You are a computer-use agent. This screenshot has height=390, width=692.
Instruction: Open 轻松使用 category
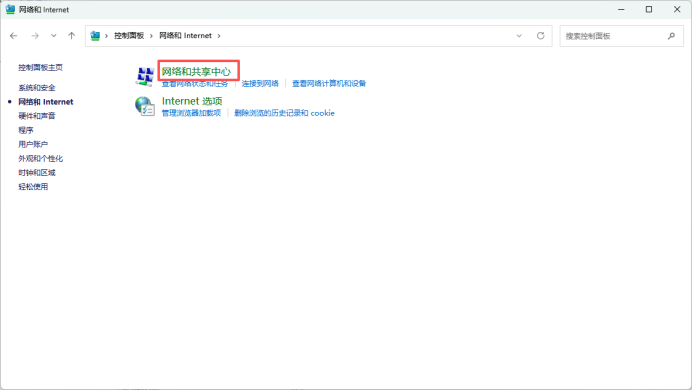tap(33, 187)
